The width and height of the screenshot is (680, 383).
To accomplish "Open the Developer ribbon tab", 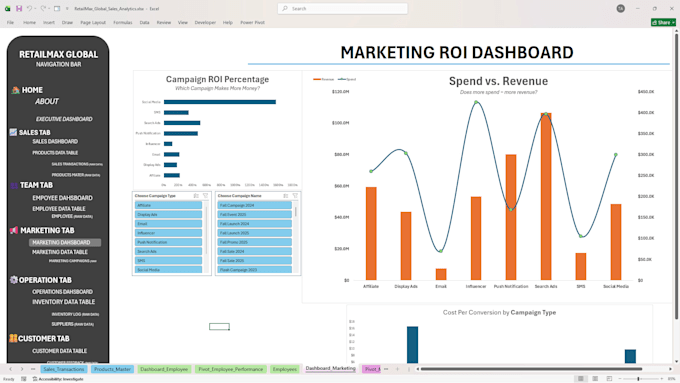I will 205,23.
